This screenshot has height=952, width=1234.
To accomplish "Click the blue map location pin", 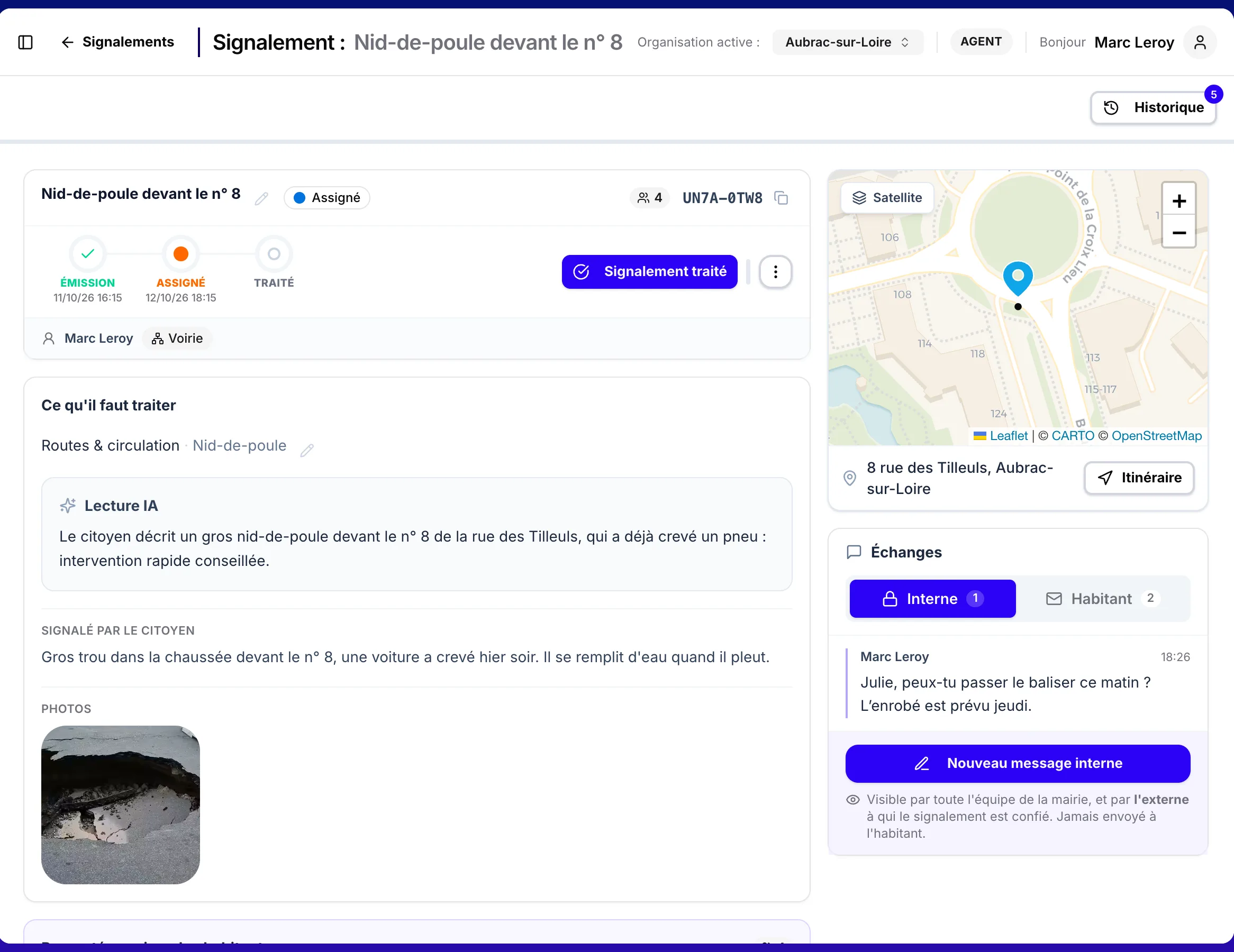I will point(1018,278).
